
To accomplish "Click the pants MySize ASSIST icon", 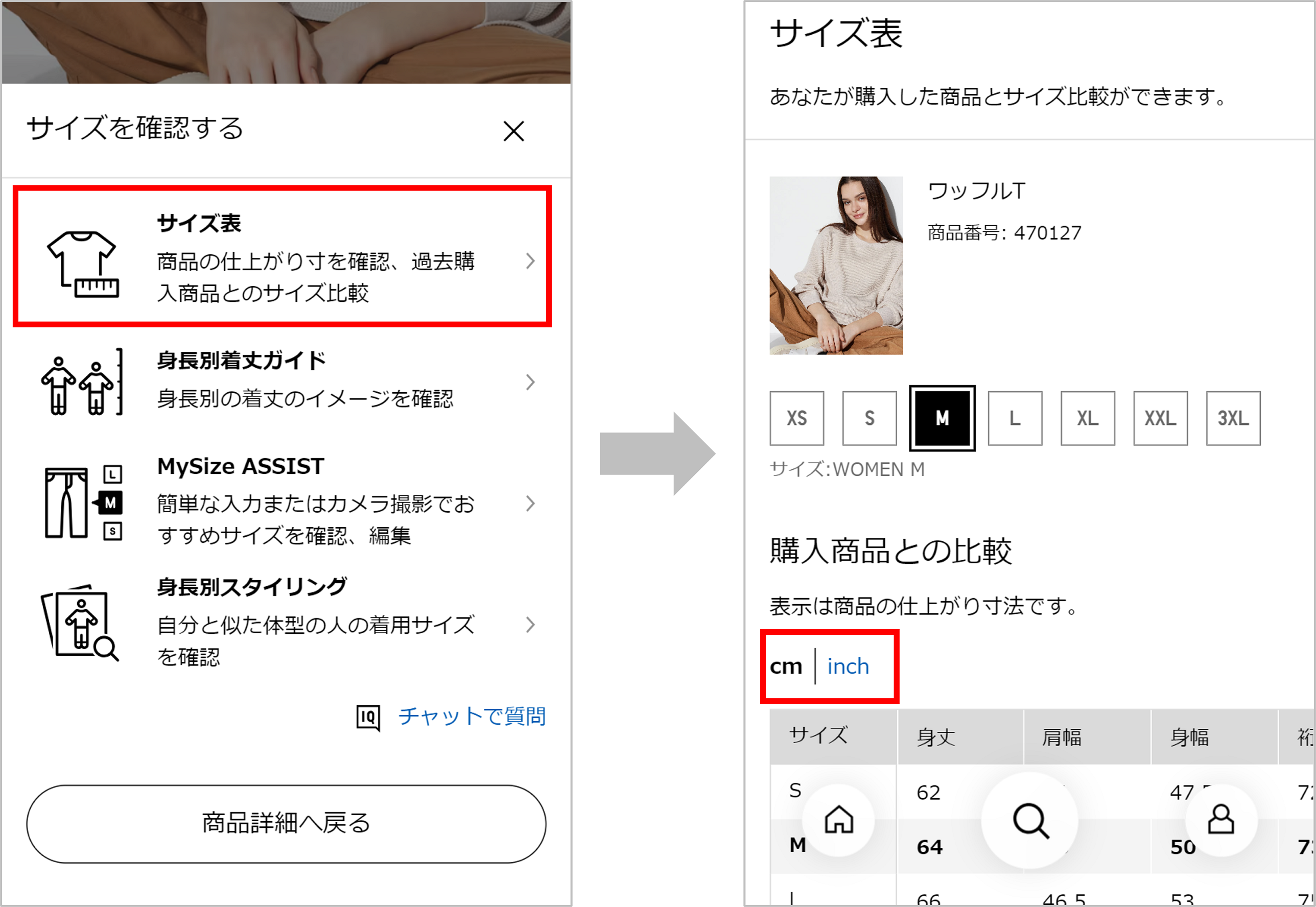I will pyautogui.click(x=84, y=503).
